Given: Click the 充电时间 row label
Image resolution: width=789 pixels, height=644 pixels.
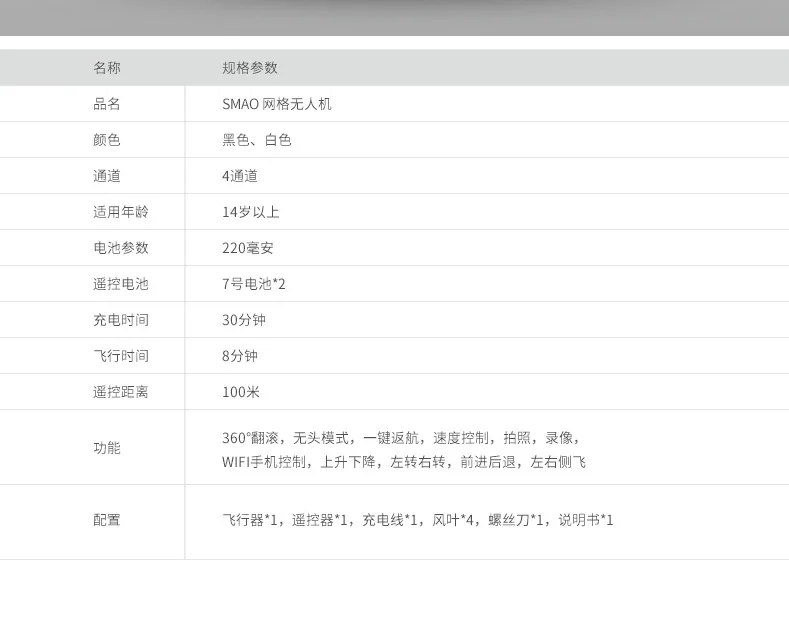Looking at the screenshot, I should coord(121,319).
